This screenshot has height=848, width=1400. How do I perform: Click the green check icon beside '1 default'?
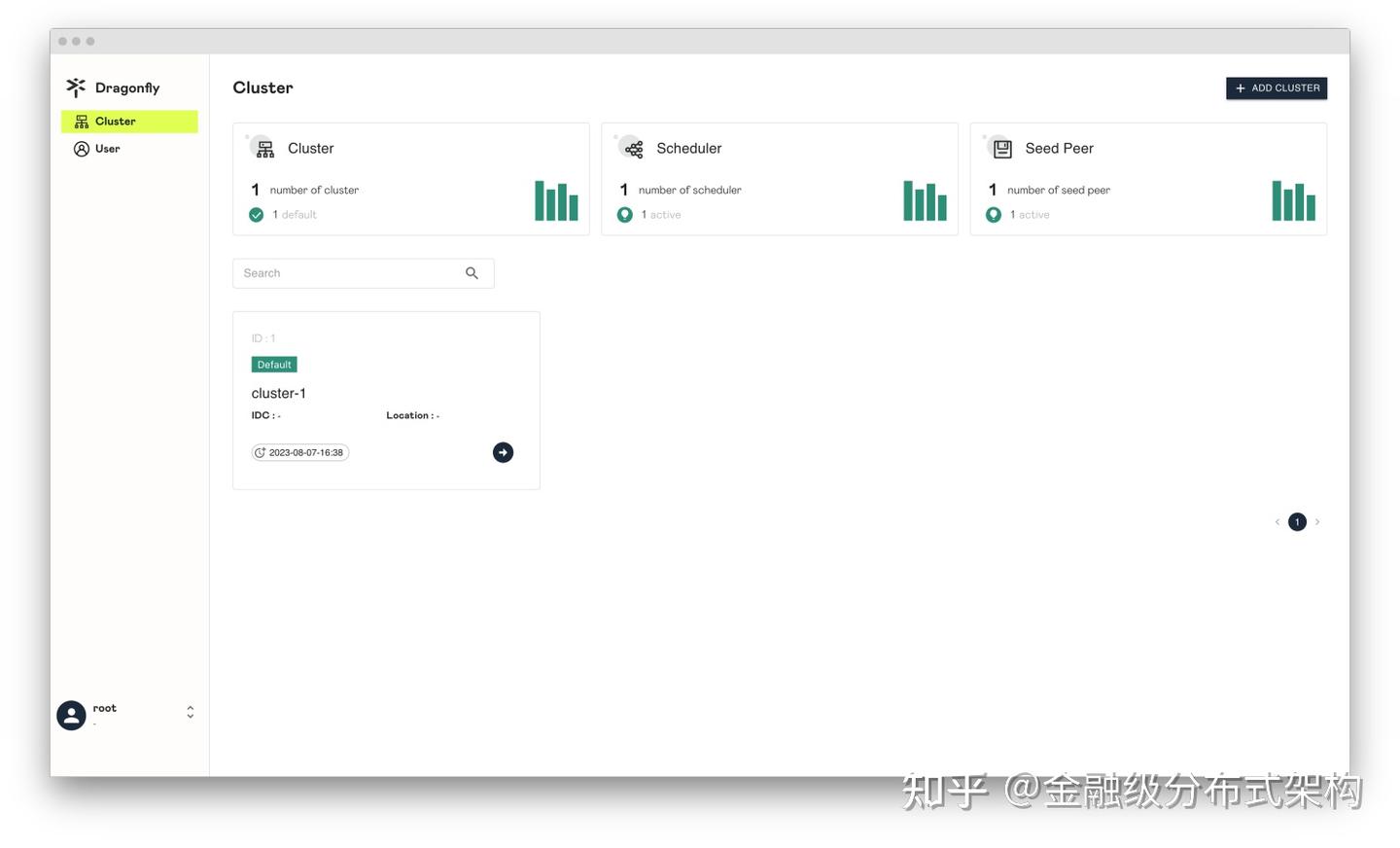(x=256, y=215)
